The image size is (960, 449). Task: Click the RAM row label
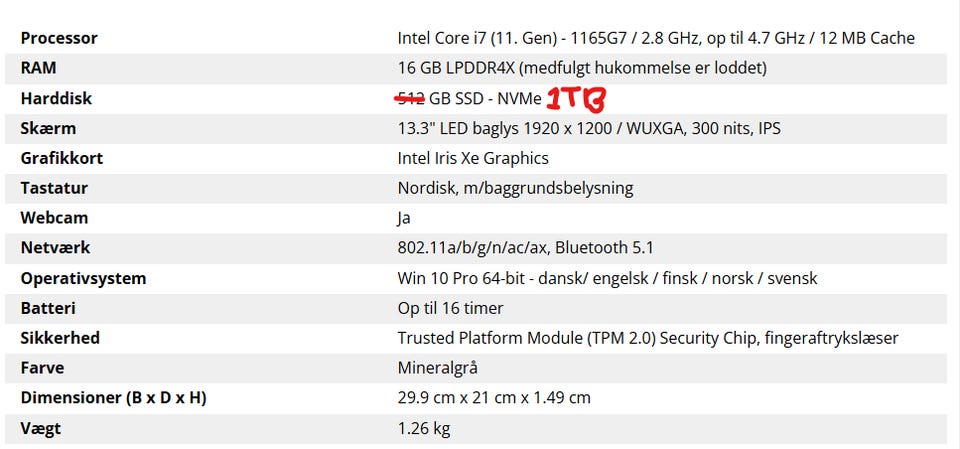pyautogui.click(x=40, y=68)
